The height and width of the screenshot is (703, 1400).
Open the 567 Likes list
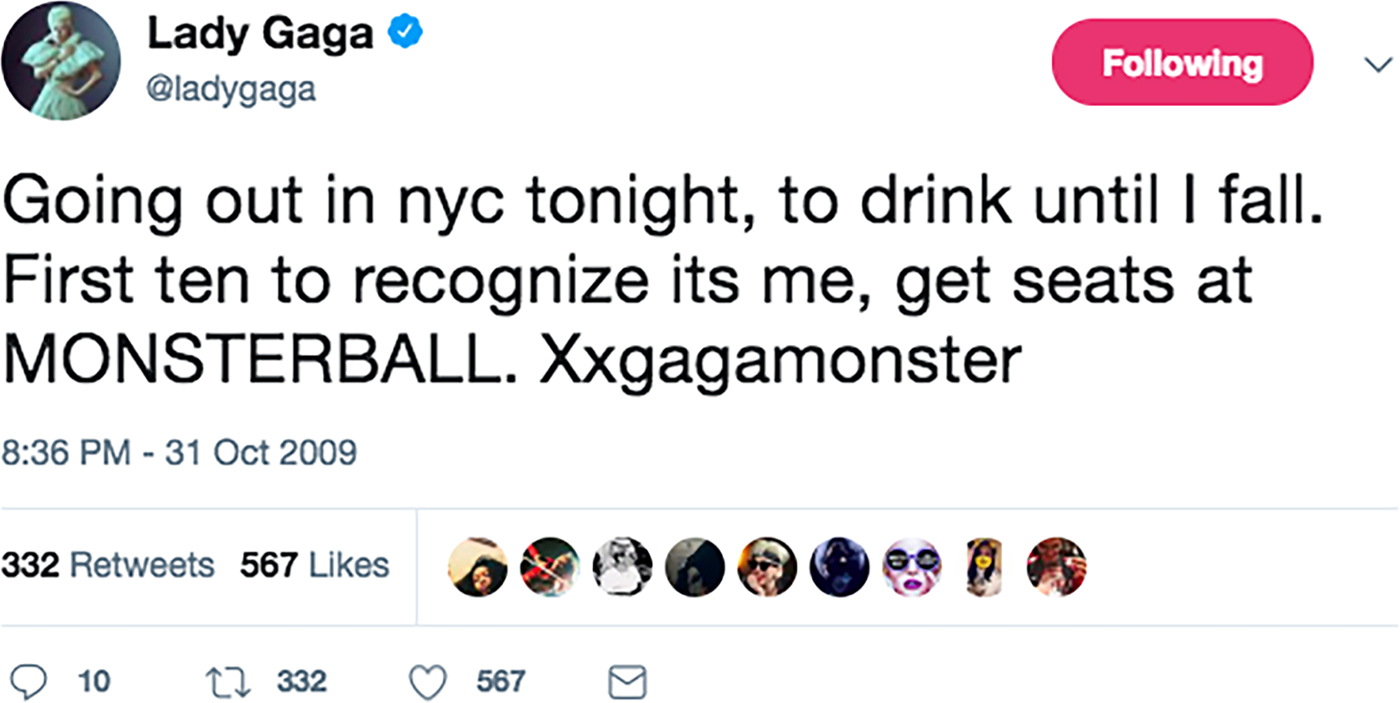click(x=314, y=566)
